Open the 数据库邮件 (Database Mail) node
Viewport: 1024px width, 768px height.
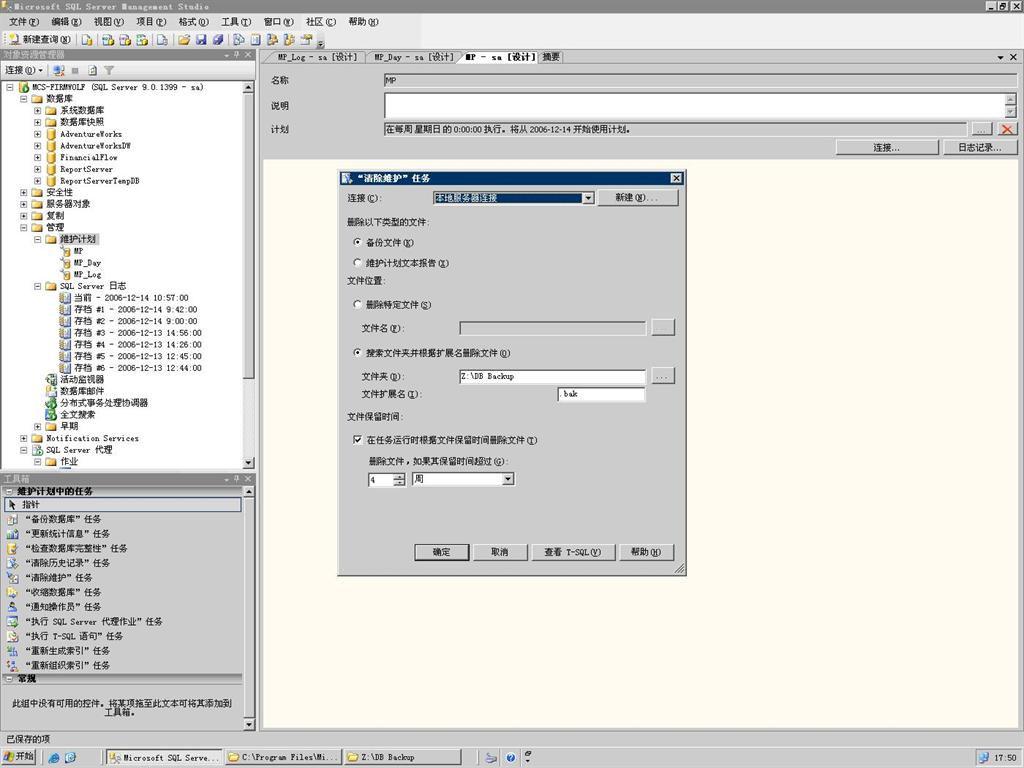(x=82, y=391)
